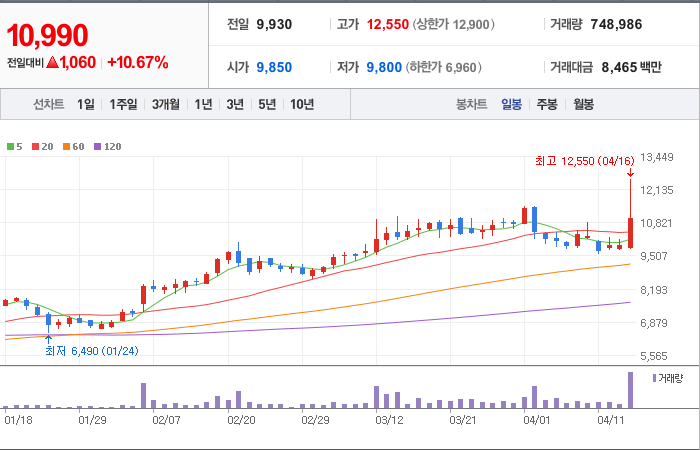Click the 12,135 price axis label
The height and width of the screenshot is (450, 700).
(657, 191)
